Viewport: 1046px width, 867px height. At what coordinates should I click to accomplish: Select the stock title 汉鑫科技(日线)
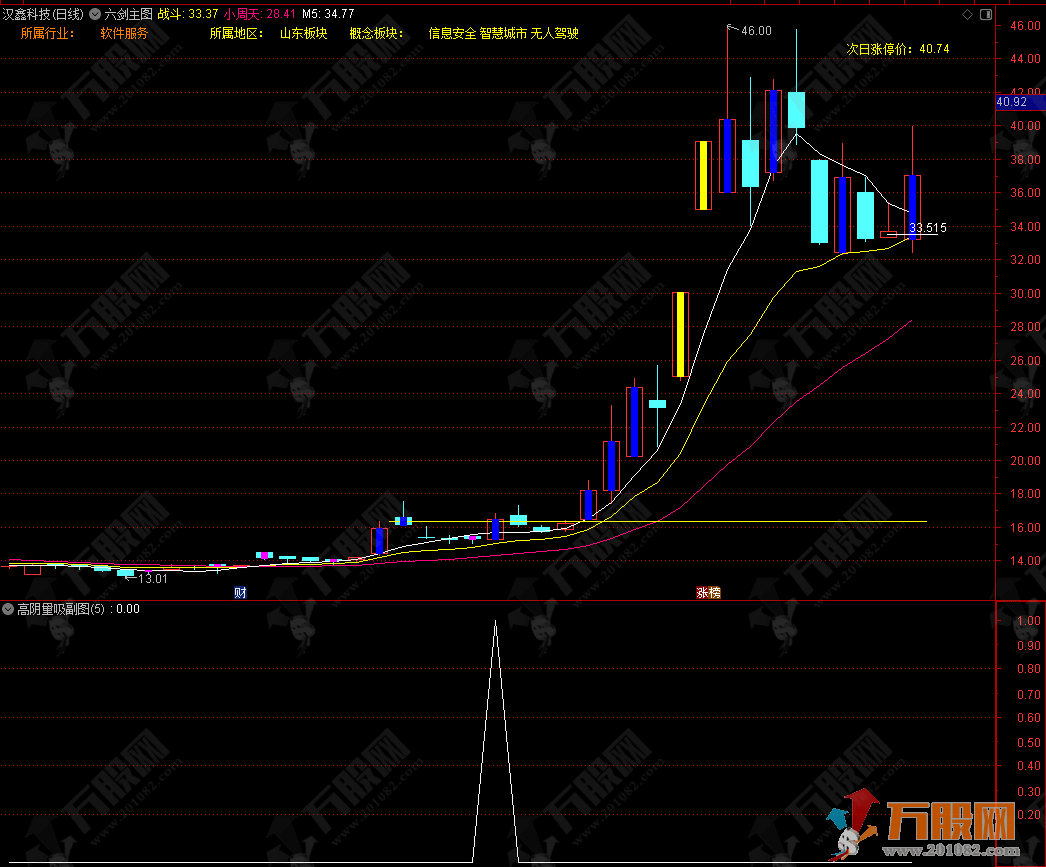[43, 14]
